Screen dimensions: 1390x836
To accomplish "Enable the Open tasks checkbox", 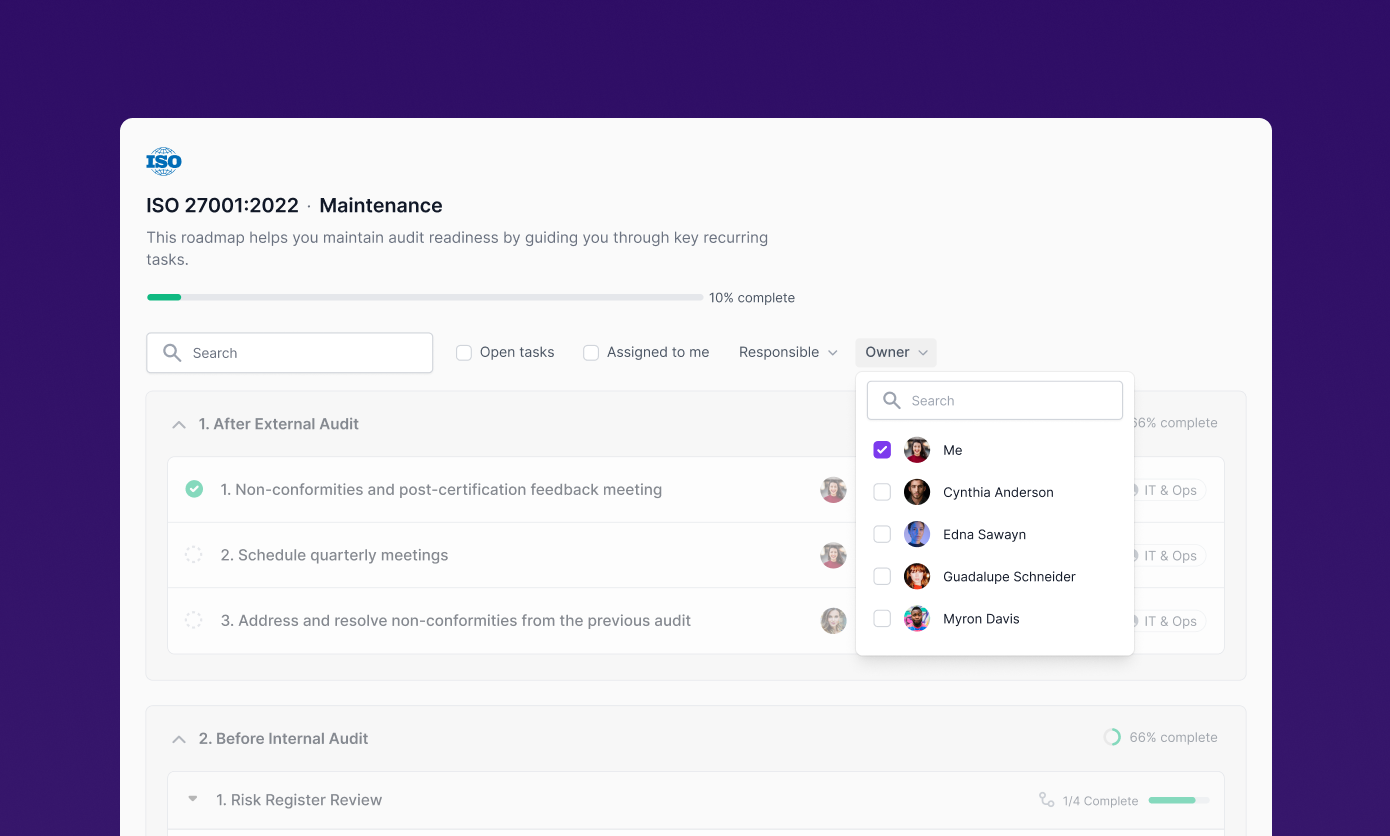I will pos(464,353).
